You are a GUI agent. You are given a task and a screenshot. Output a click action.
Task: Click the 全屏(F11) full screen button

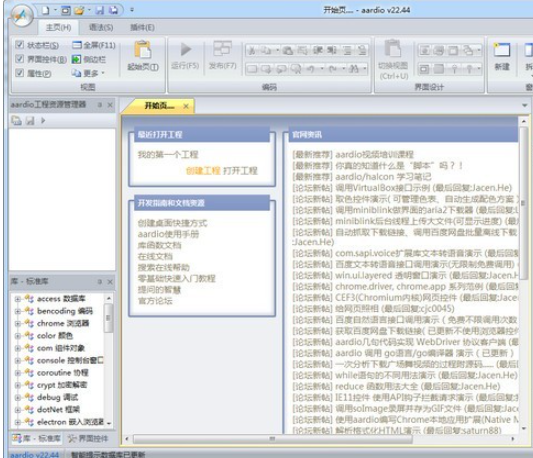(x=94, y=45)
